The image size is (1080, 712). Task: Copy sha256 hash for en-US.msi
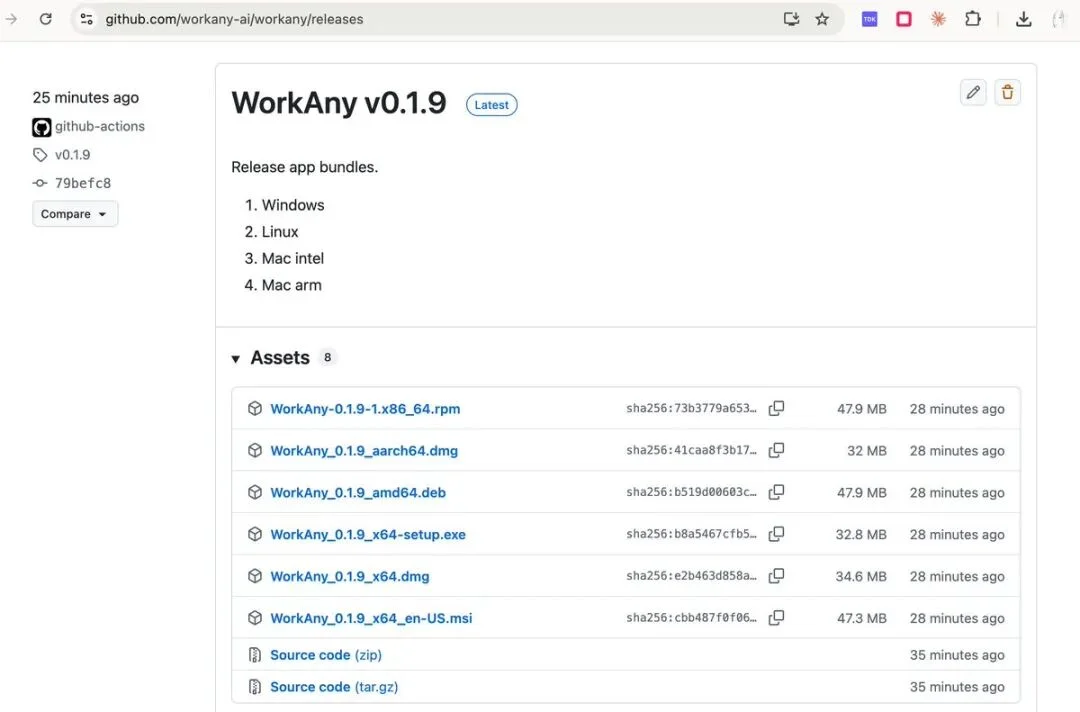point(776,618)
